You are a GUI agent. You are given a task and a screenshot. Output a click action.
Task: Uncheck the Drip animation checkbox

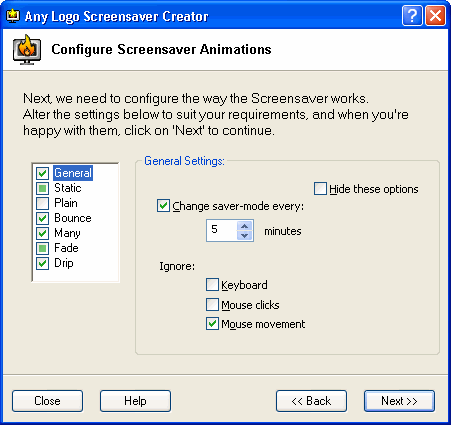(x=43, y=263)
